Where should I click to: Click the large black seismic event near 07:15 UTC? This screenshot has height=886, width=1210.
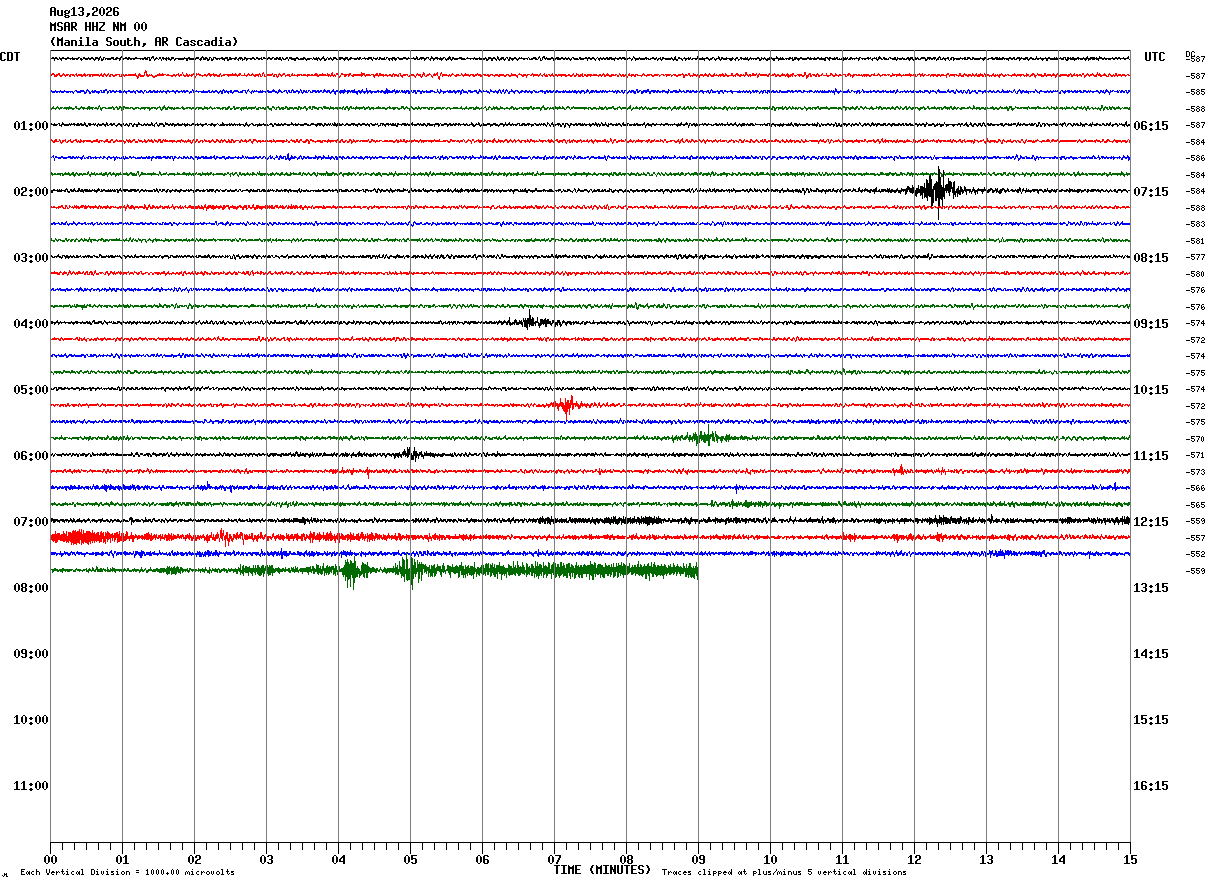(936, 189)
